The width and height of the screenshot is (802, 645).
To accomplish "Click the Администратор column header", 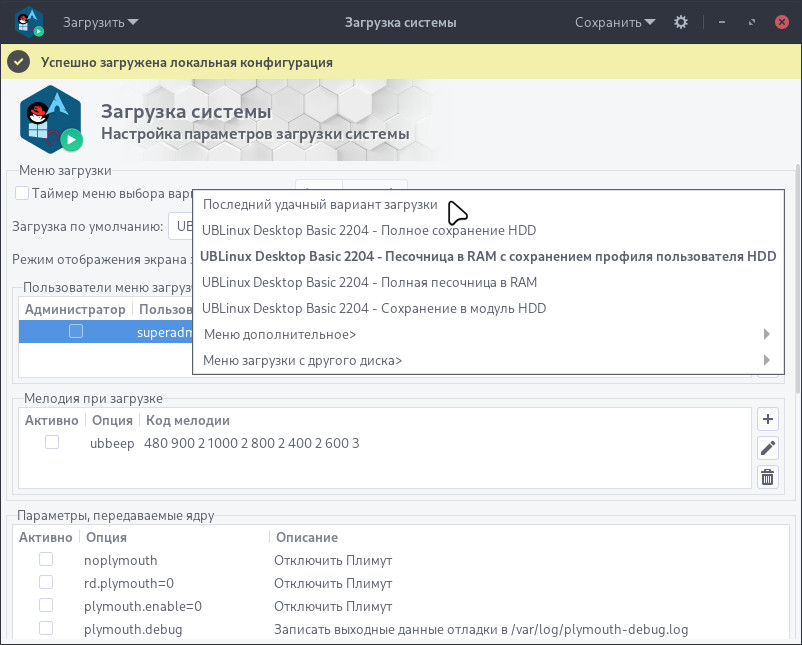I will [75, 309].
